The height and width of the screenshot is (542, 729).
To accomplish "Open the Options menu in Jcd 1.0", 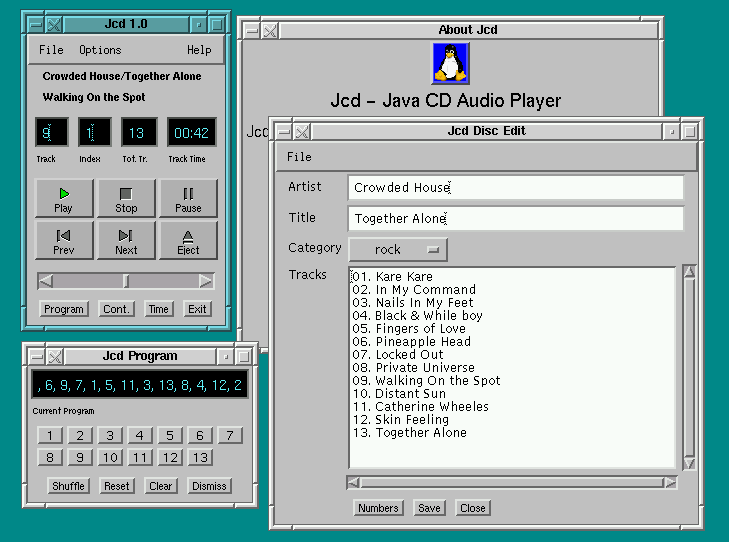I will click(100, 50).
